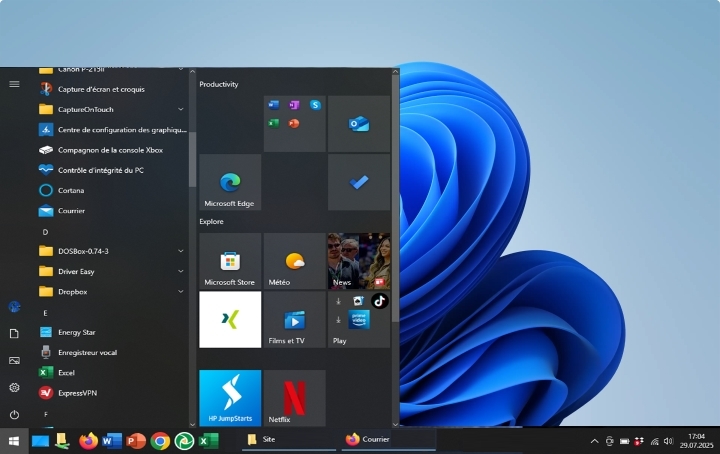Expand the CaptureOnTouch folder
Viewport: 720px width, 454px height.
pos(181,109)
